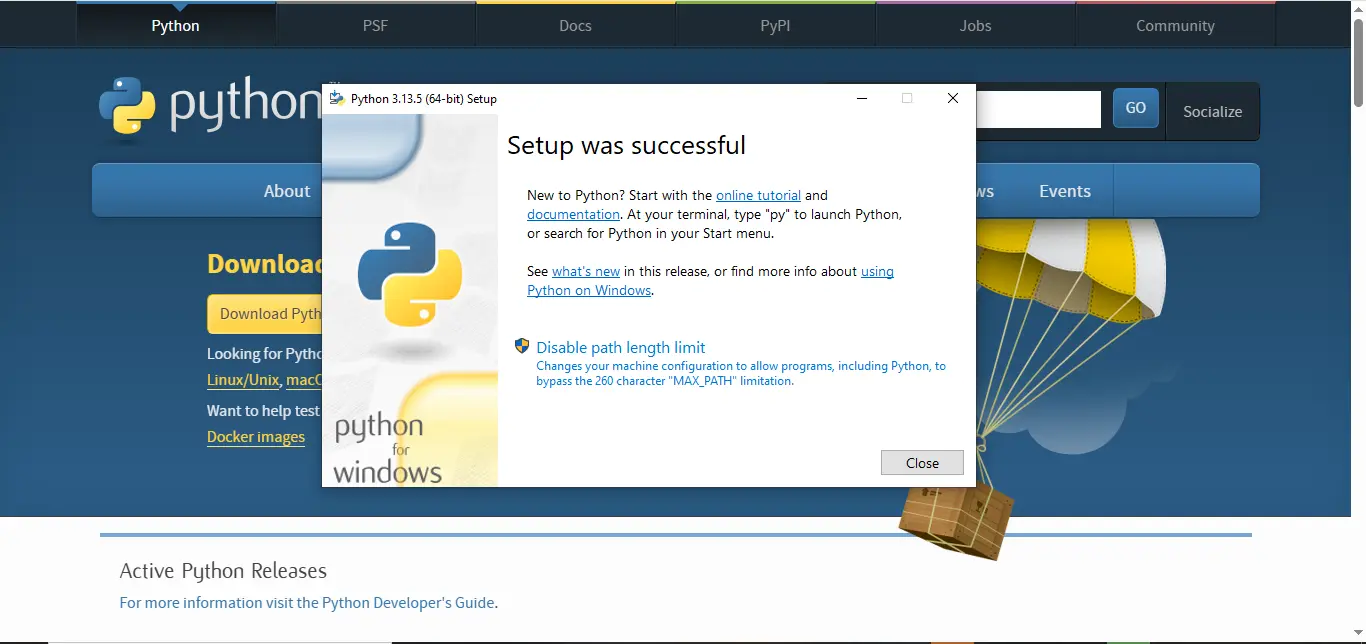This screenshot has width=1366, height=644.
Task: Switch to the Jobs tab
Action: (976, 25)
